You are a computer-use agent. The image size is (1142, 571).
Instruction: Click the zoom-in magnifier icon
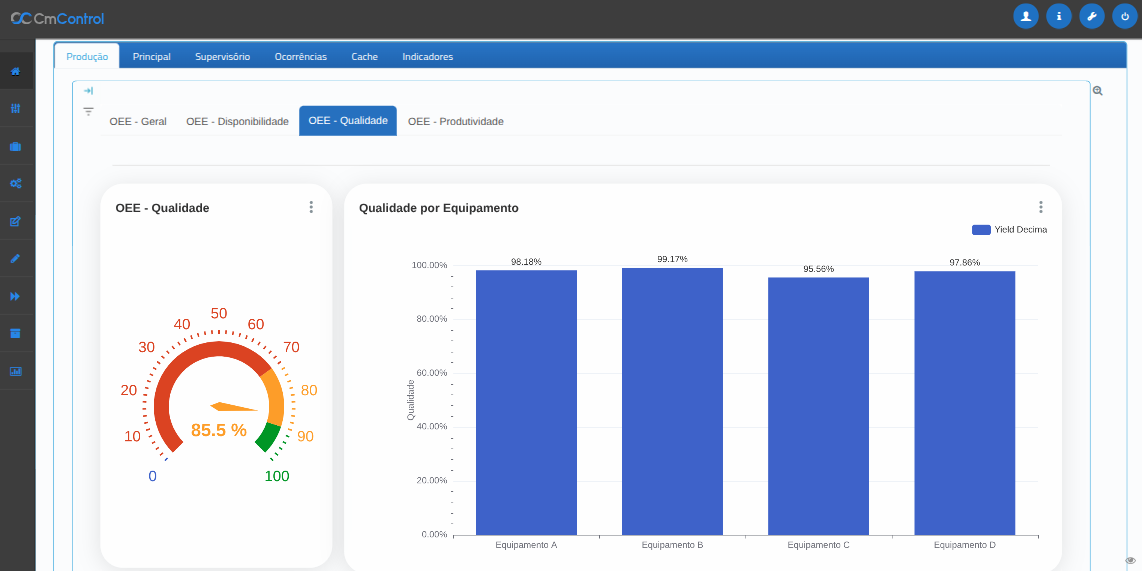click(x=1097, y=91)
